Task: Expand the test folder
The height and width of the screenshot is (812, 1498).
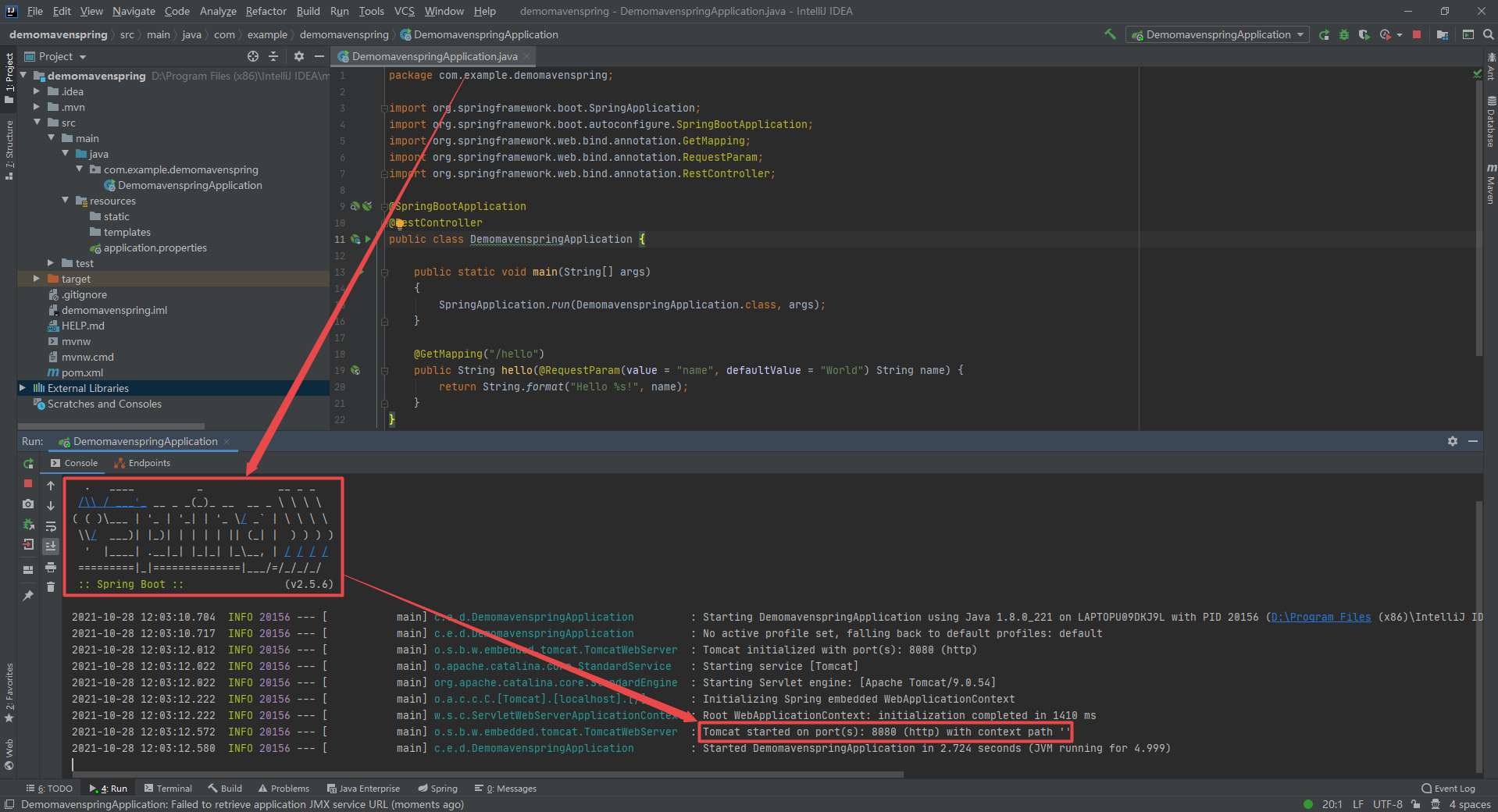Action: (51, 263)
